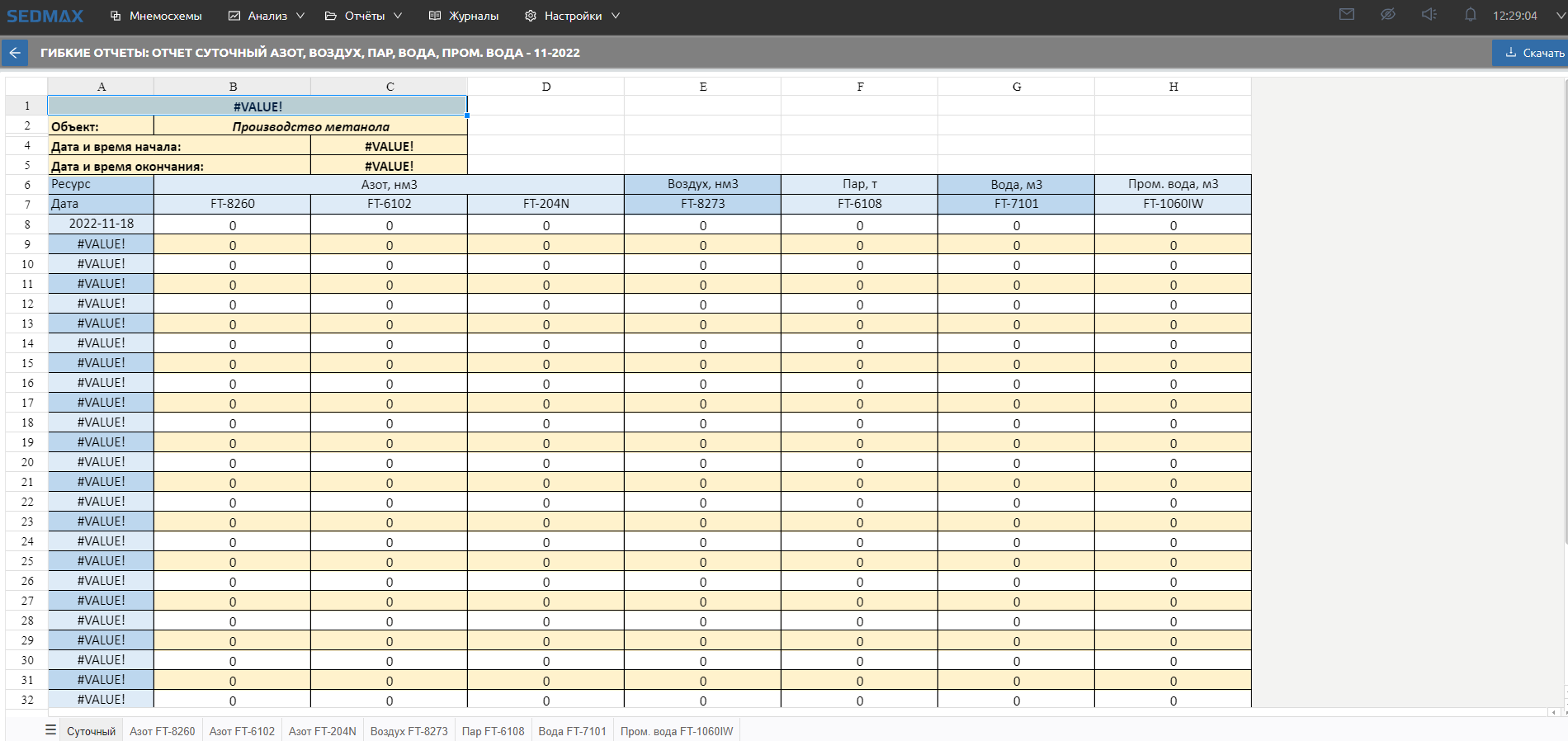Select column D header
Viewport: 1568px width, 741px height.
pyautogui.click(x=545, y=87)
